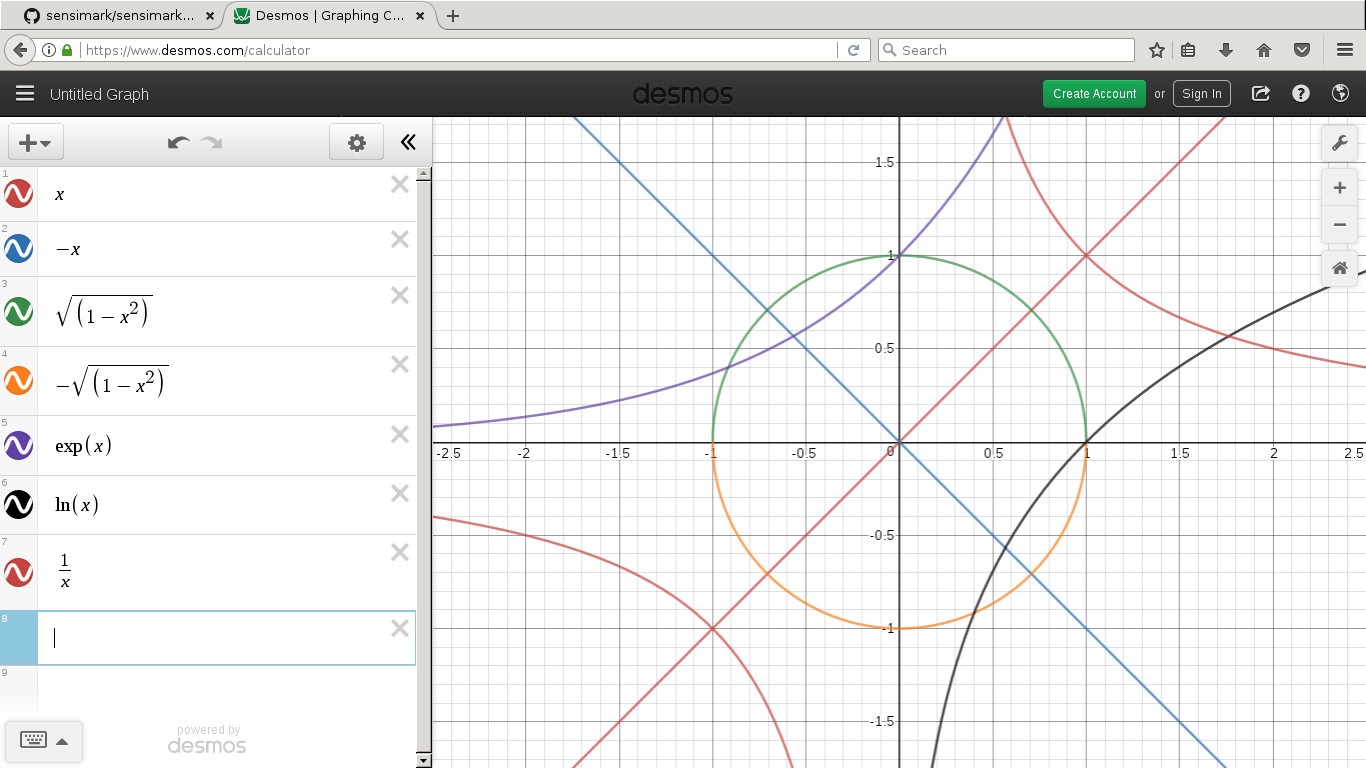Delete expression 2 containing -x
This screenshot has width=1366, height=768.
point(400,239)
